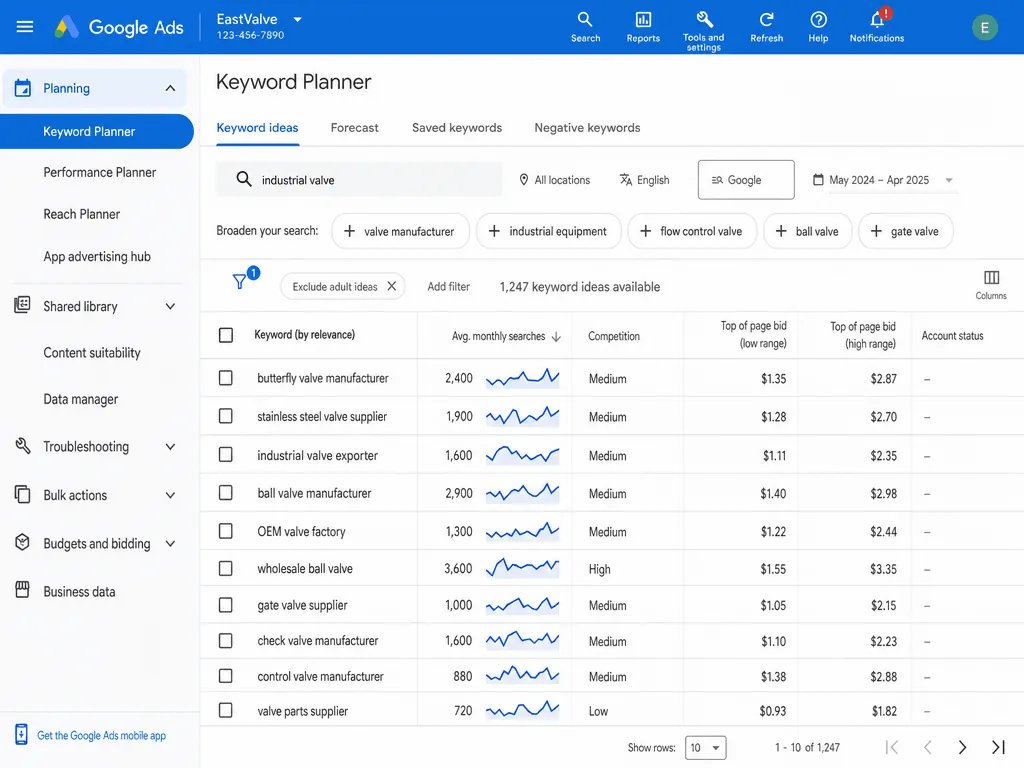Jump to the last results page
This screenshot has width=1024, height=768.
(x=998, y=747)
